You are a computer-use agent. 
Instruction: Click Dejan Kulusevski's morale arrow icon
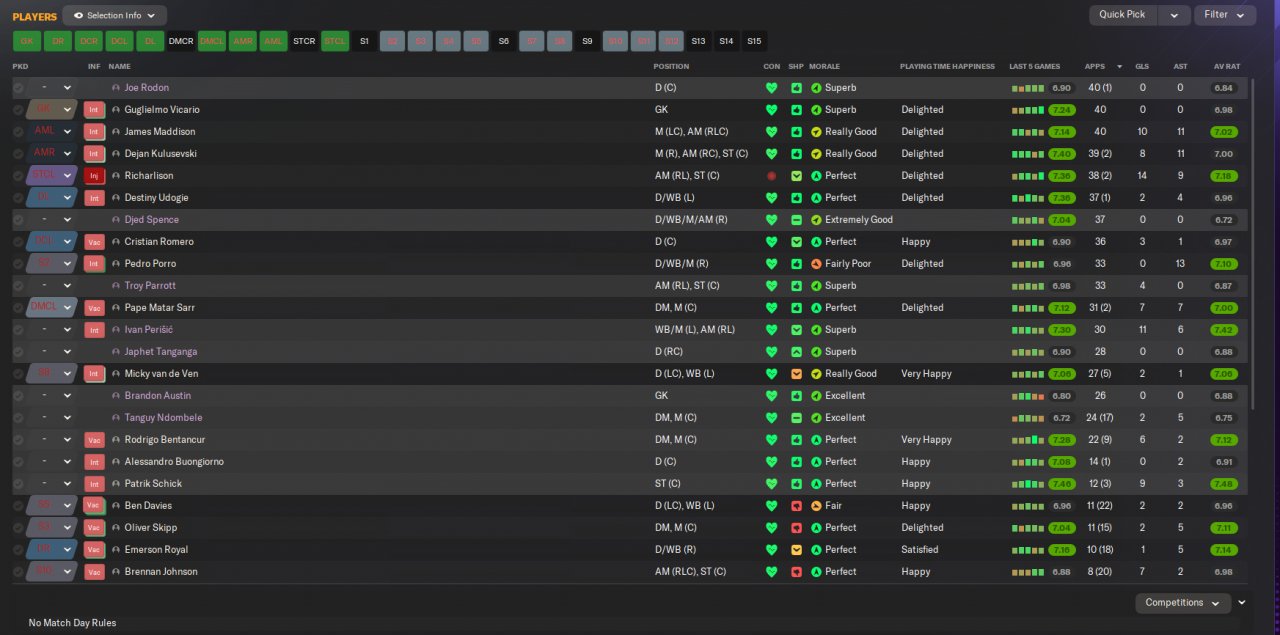click(x=816, y=154)
